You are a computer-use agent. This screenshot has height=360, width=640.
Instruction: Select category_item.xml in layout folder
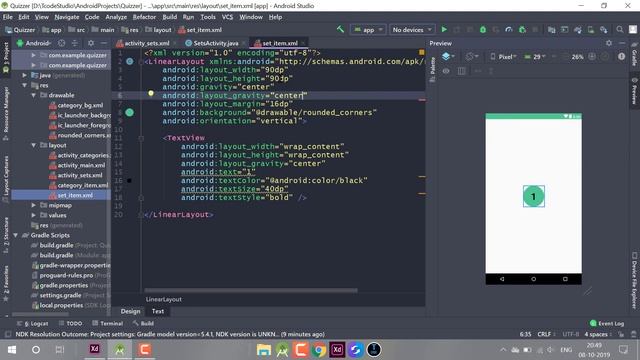click(78, 185)
